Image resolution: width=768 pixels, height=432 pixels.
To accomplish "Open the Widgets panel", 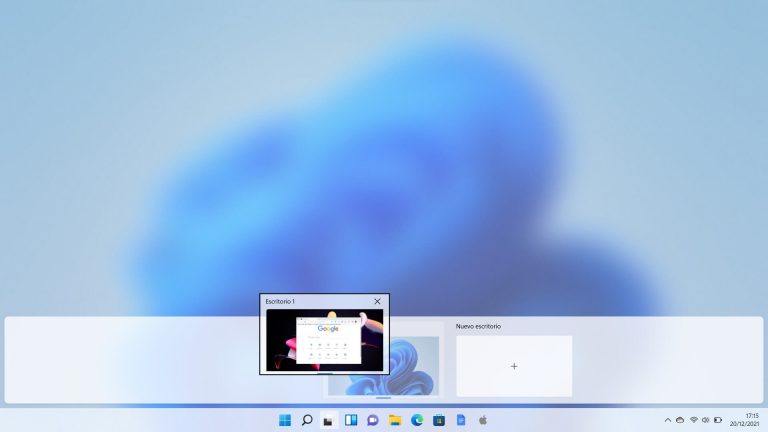I will click(x=351, y=420).
